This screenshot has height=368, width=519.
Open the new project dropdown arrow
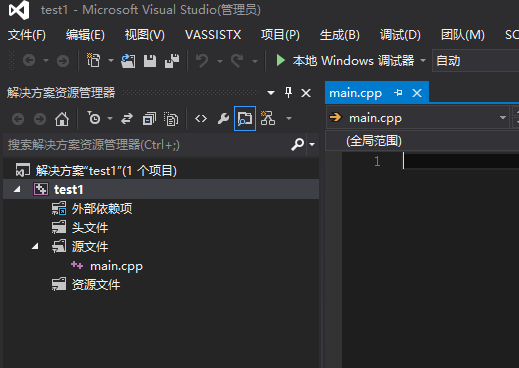(111, 61)
